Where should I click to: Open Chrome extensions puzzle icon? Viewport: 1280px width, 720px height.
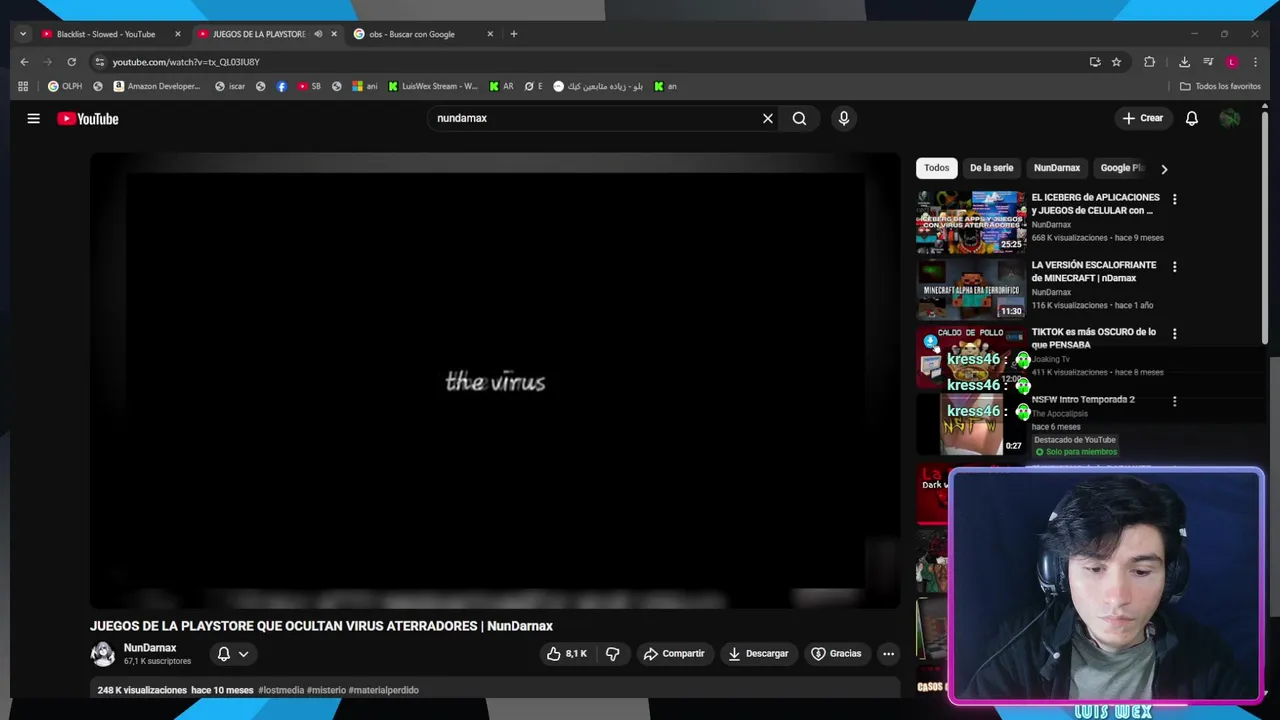coord(1149,62)
